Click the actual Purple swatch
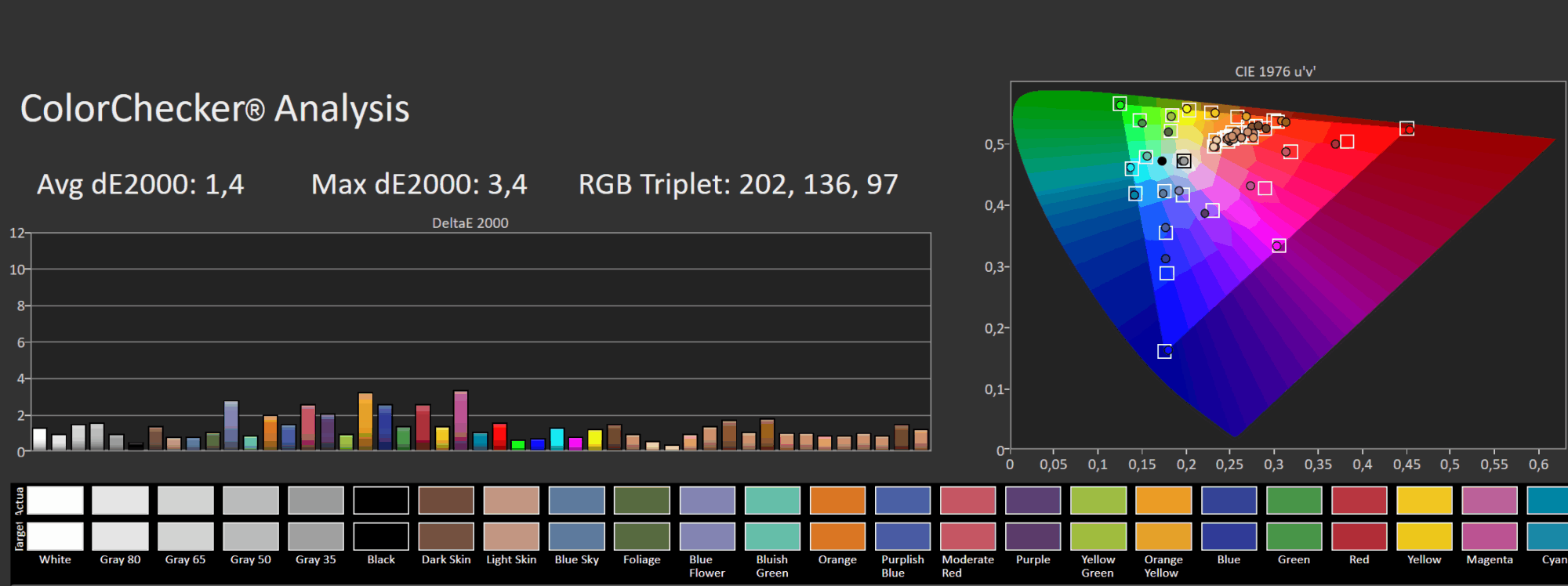This screenshot has height=586, width=1568. 1033,500
